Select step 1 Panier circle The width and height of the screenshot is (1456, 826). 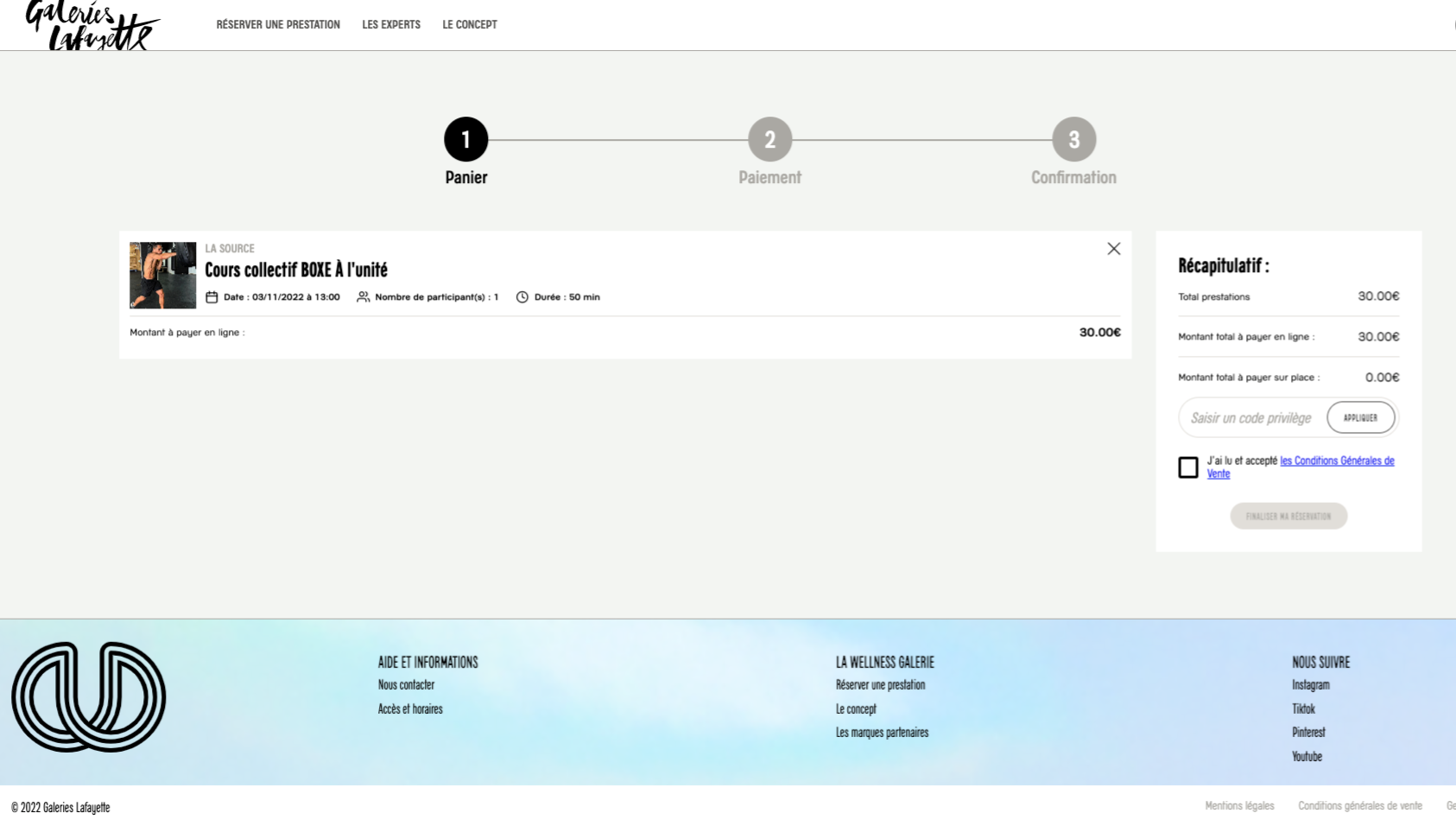pyautogui.click(x=466, y=140)
